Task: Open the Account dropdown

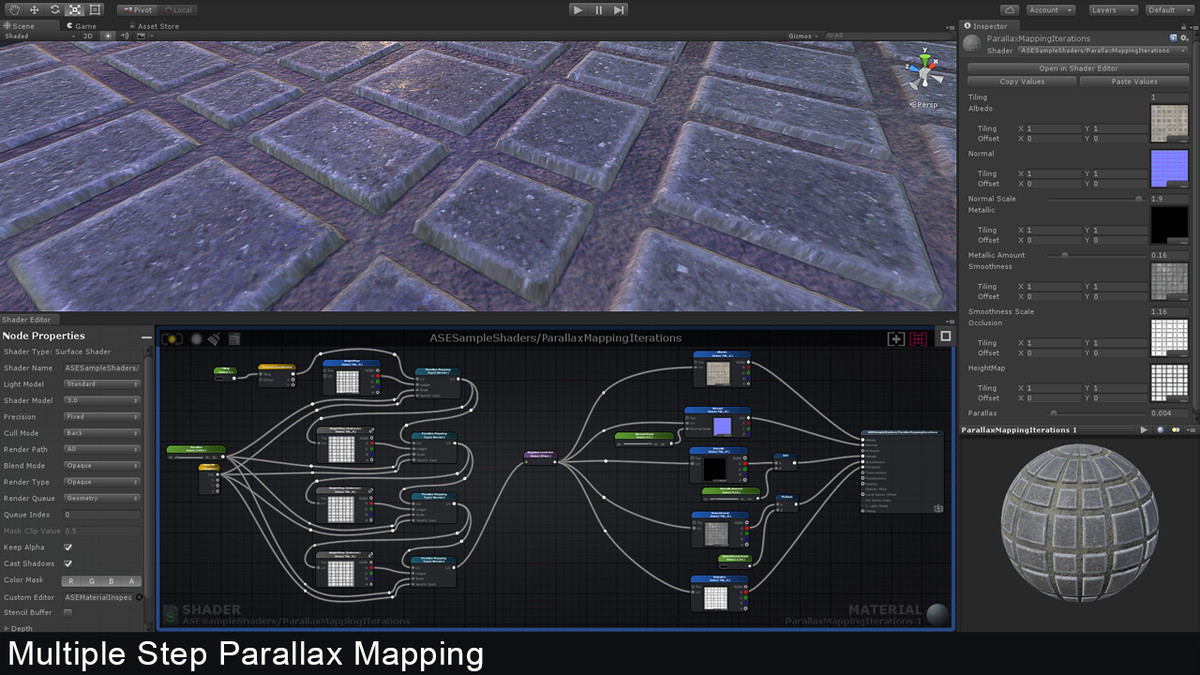Action: click(x=1050, y=9)
